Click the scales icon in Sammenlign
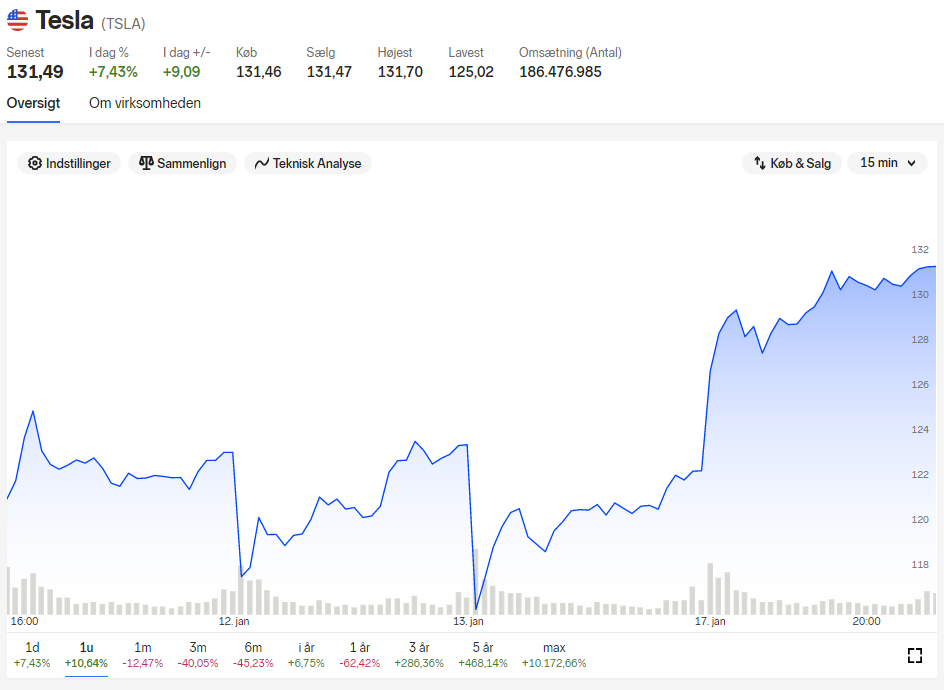 coord(146,163)
